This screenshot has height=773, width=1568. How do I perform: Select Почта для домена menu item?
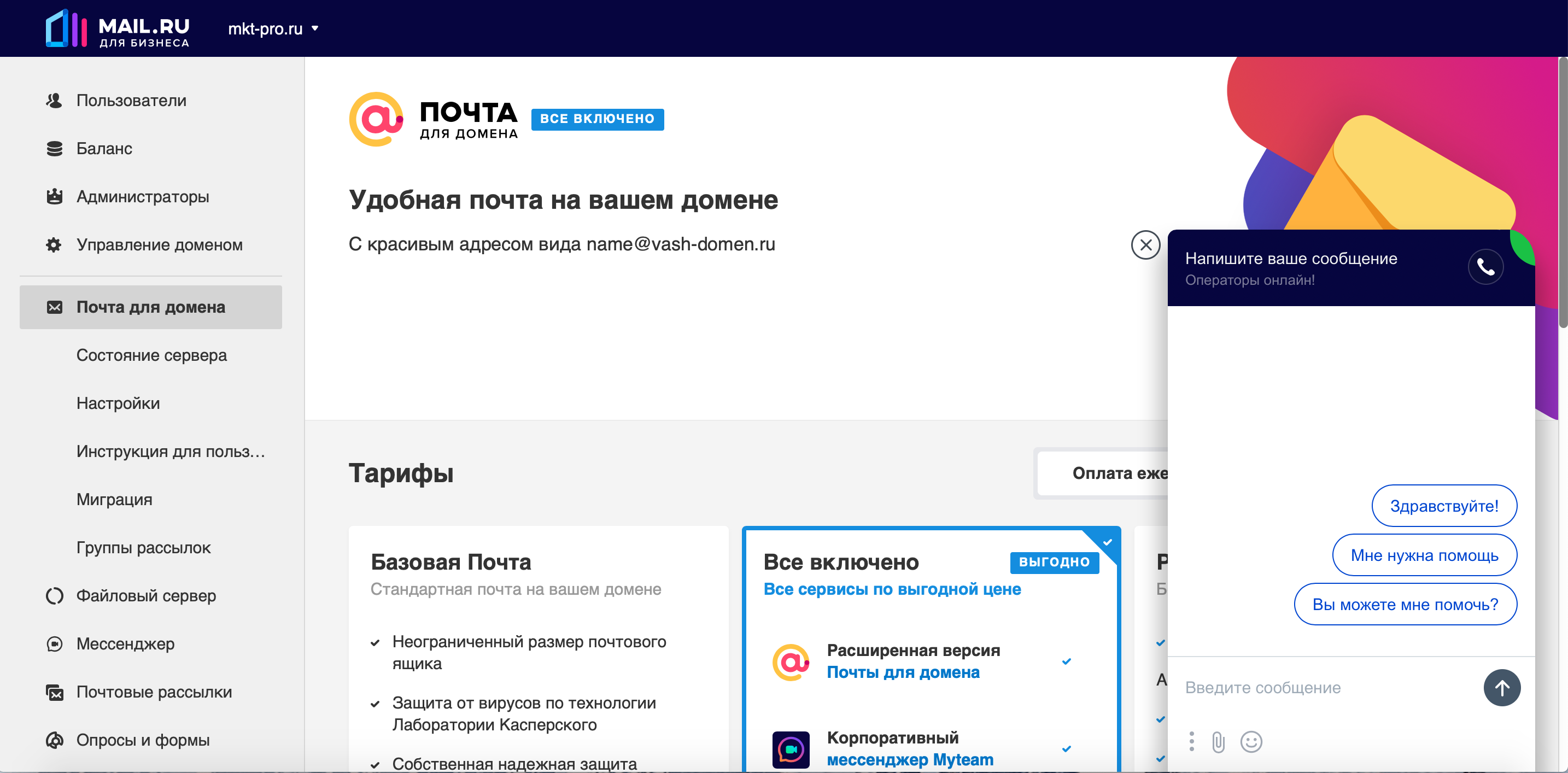(150, 307)
